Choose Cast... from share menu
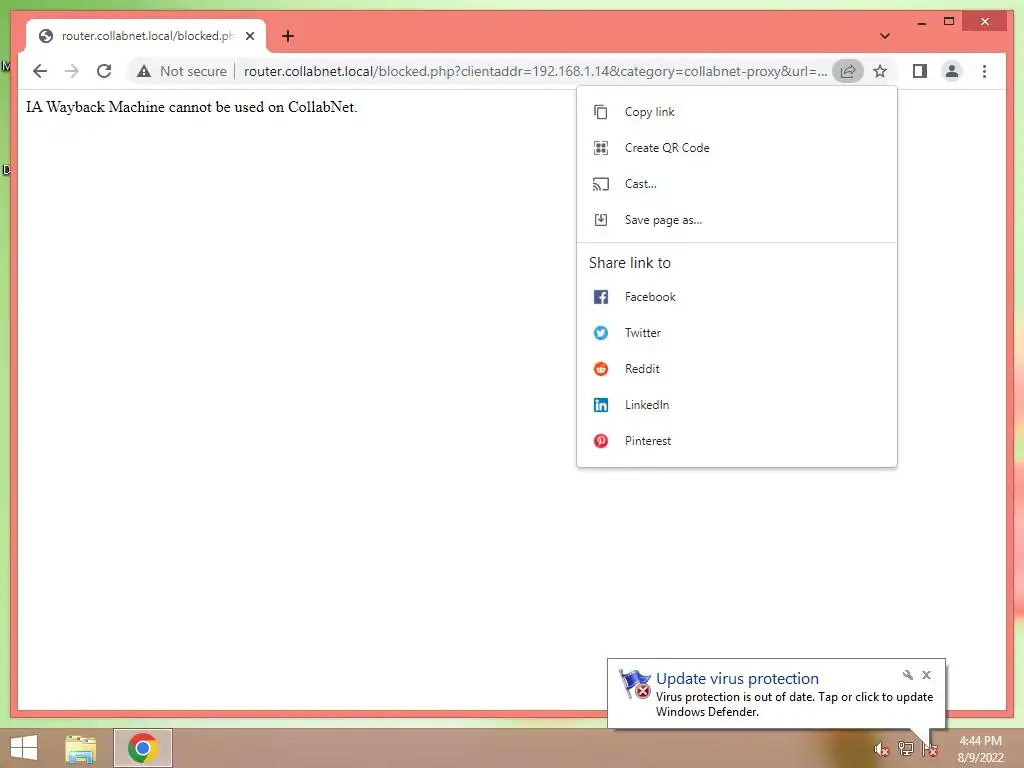The image size is (1024, 768). (x=737, y=184)
